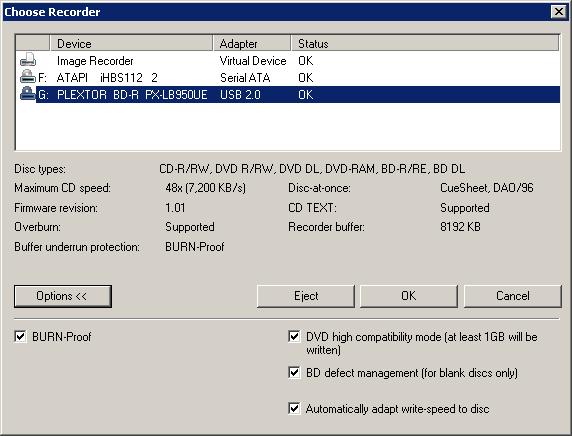Confirm recorder choice with OK button
Screen dimensions: 572x436
[409, 296]
